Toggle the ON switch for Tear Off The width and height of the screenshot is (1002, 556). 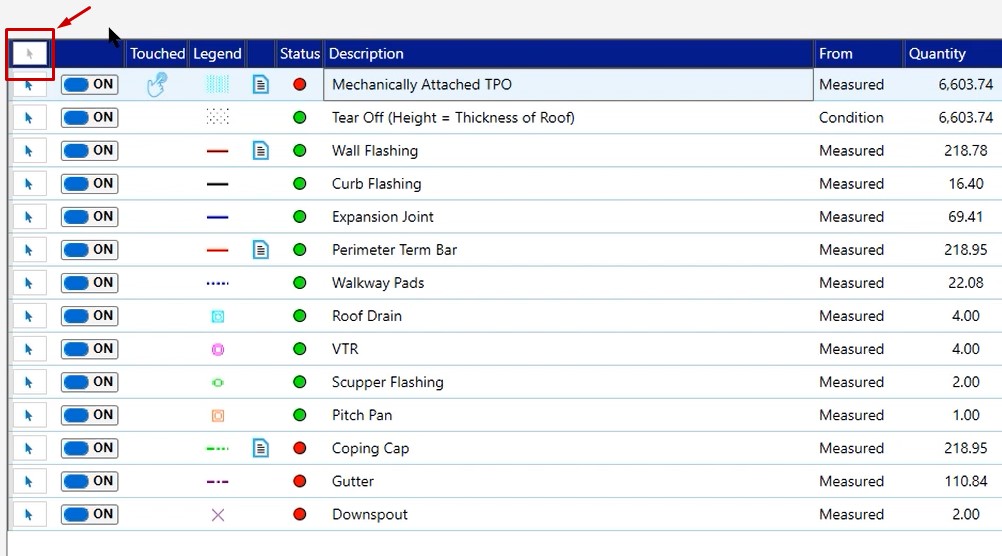coord(89,118)
